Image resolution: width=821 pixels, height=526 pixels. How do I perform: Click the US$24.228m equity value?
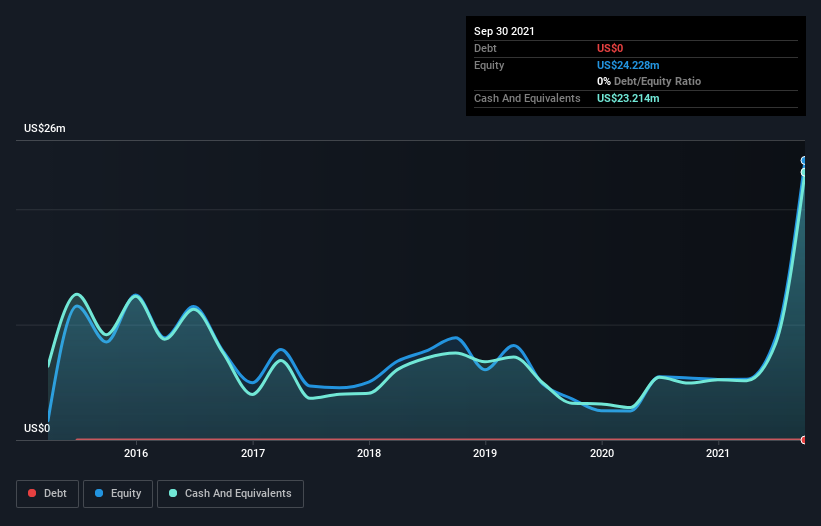point(628,65)
